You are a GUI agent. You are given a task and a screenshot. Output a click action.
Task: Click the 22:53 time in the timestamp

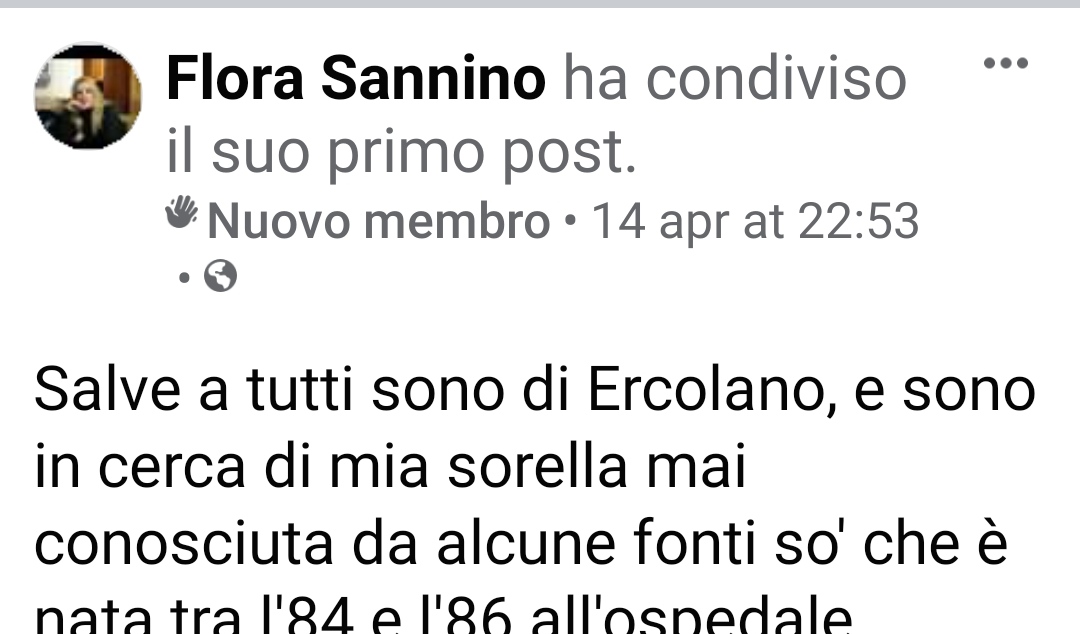[858, 222]
